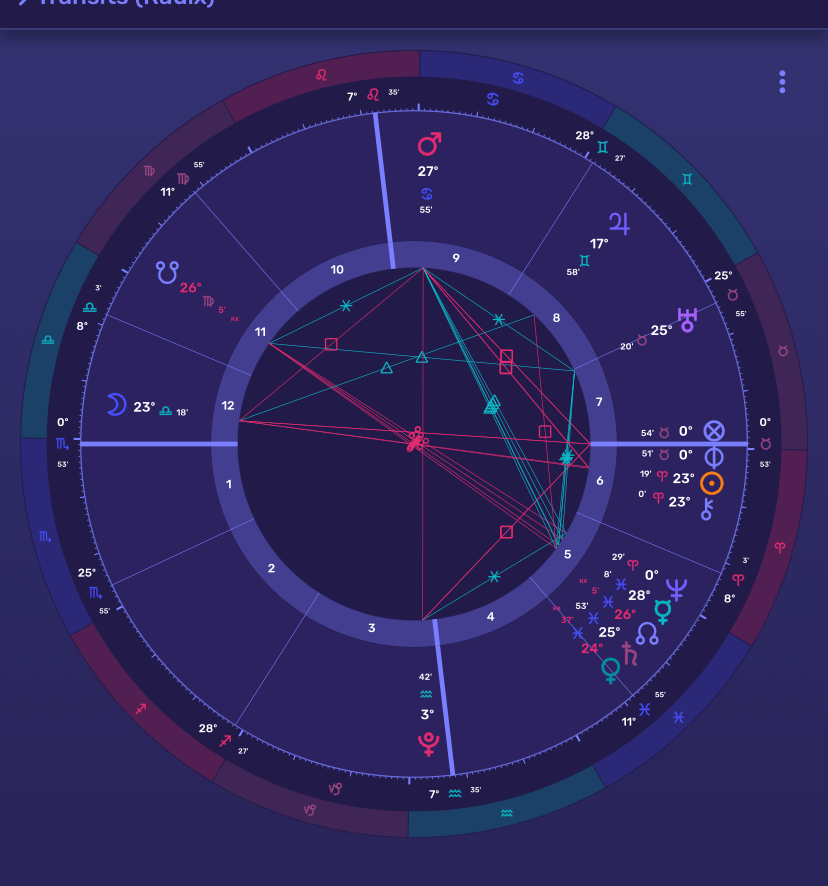Select the Virgo sign on outer ring
828x886 pixels.
click(x=149, y=171)
